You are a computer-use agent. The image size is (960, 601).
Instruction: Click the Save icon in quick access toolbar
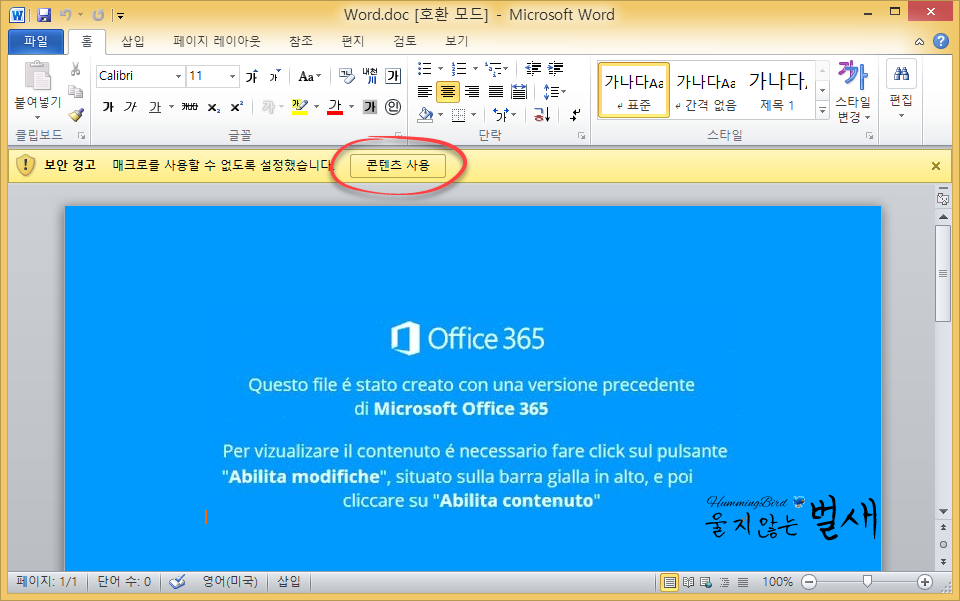tap(44, 15)
